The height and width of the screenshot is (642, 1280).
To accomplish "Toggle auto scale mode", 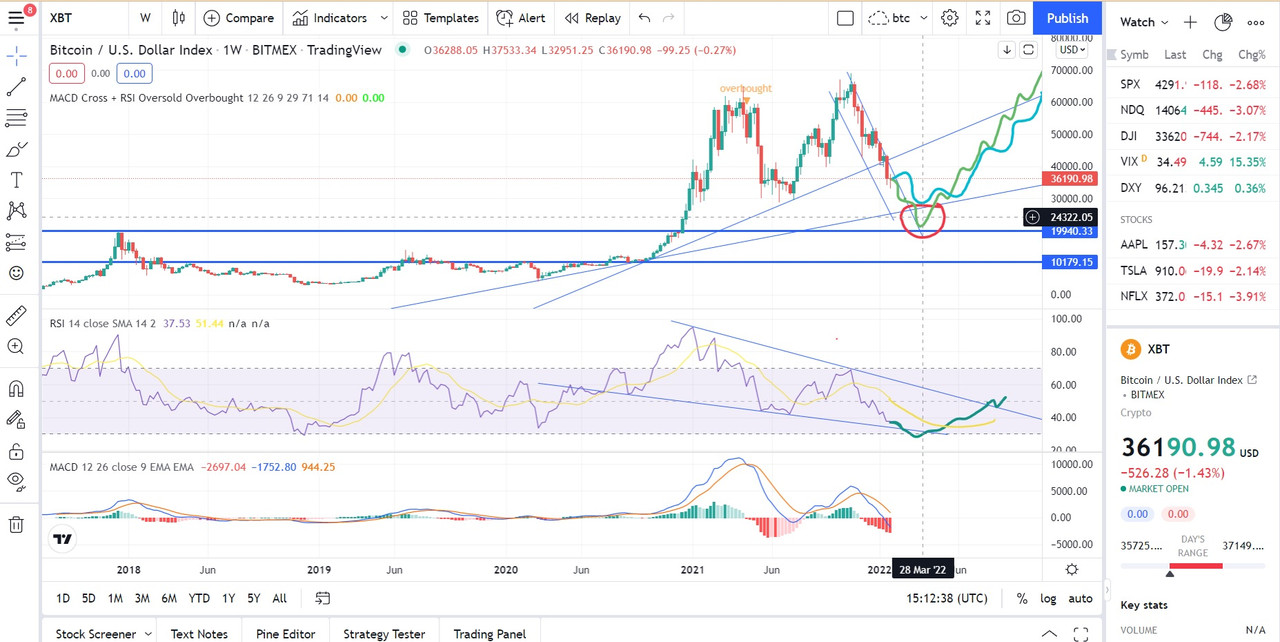I will click(1081, 598).
